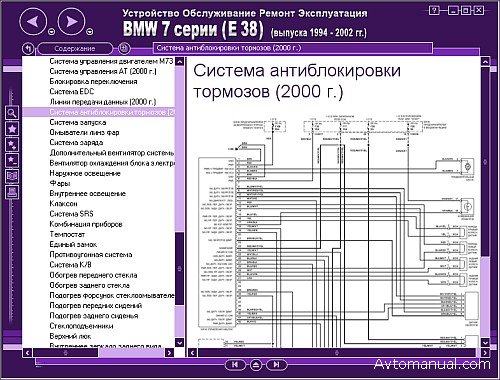The width and height of the screenshot is (500, 380).
Task: Open Система запуска topic
Action: coord(78,122)
